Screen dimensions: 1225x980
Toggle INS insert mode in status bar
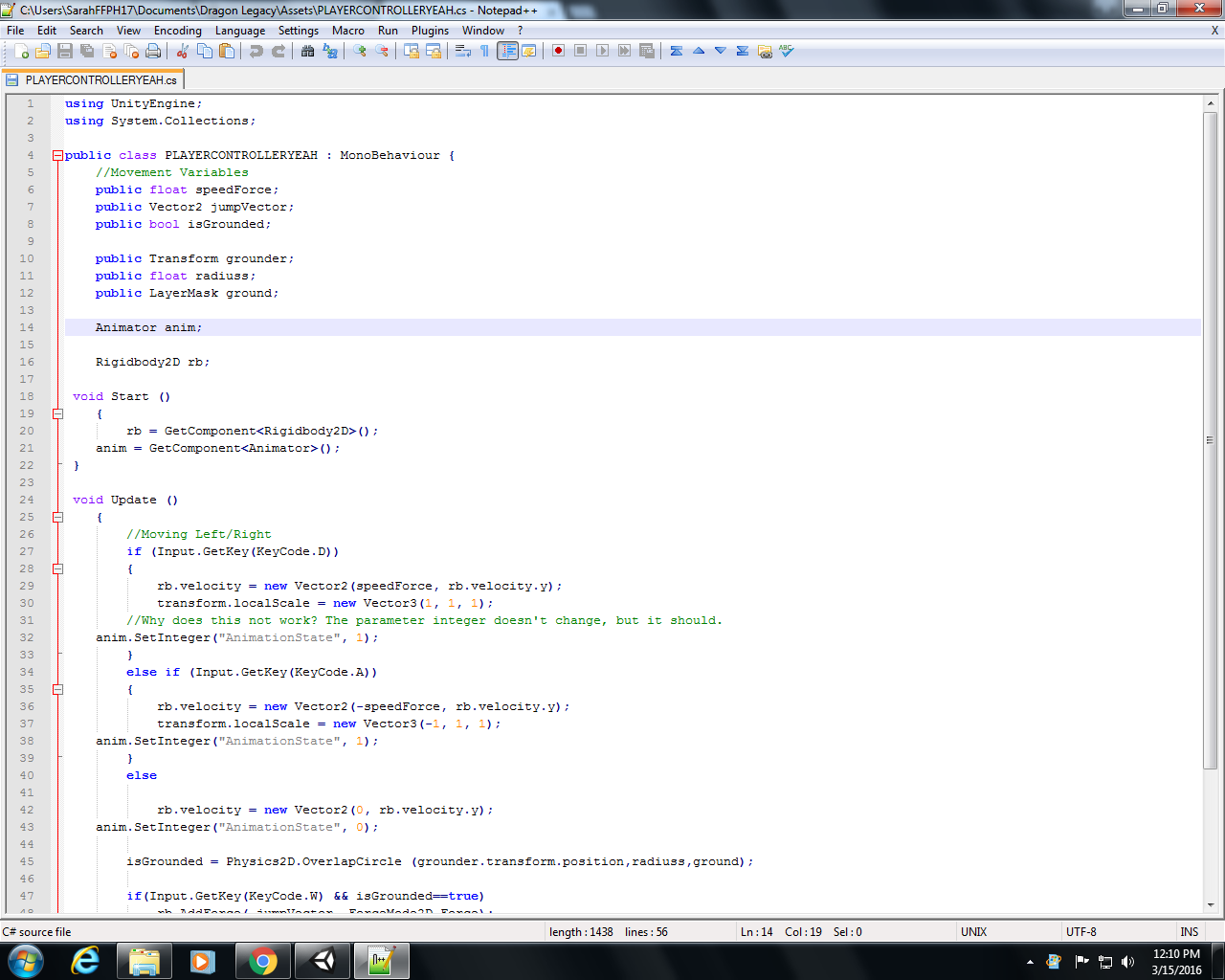(1189, 931)
